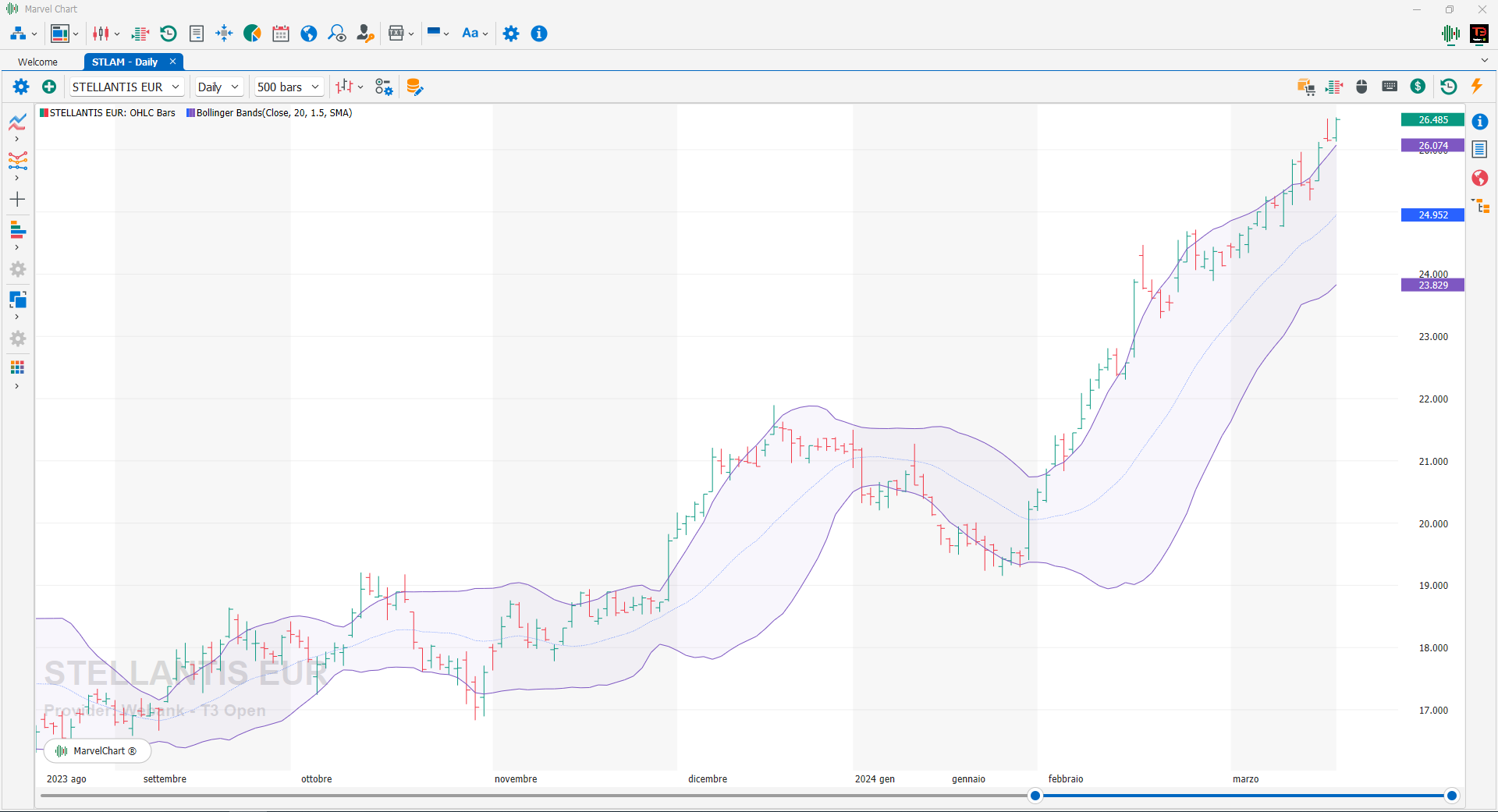Switch to the Welcome tab
The image size is (1498, 812).
37,62
